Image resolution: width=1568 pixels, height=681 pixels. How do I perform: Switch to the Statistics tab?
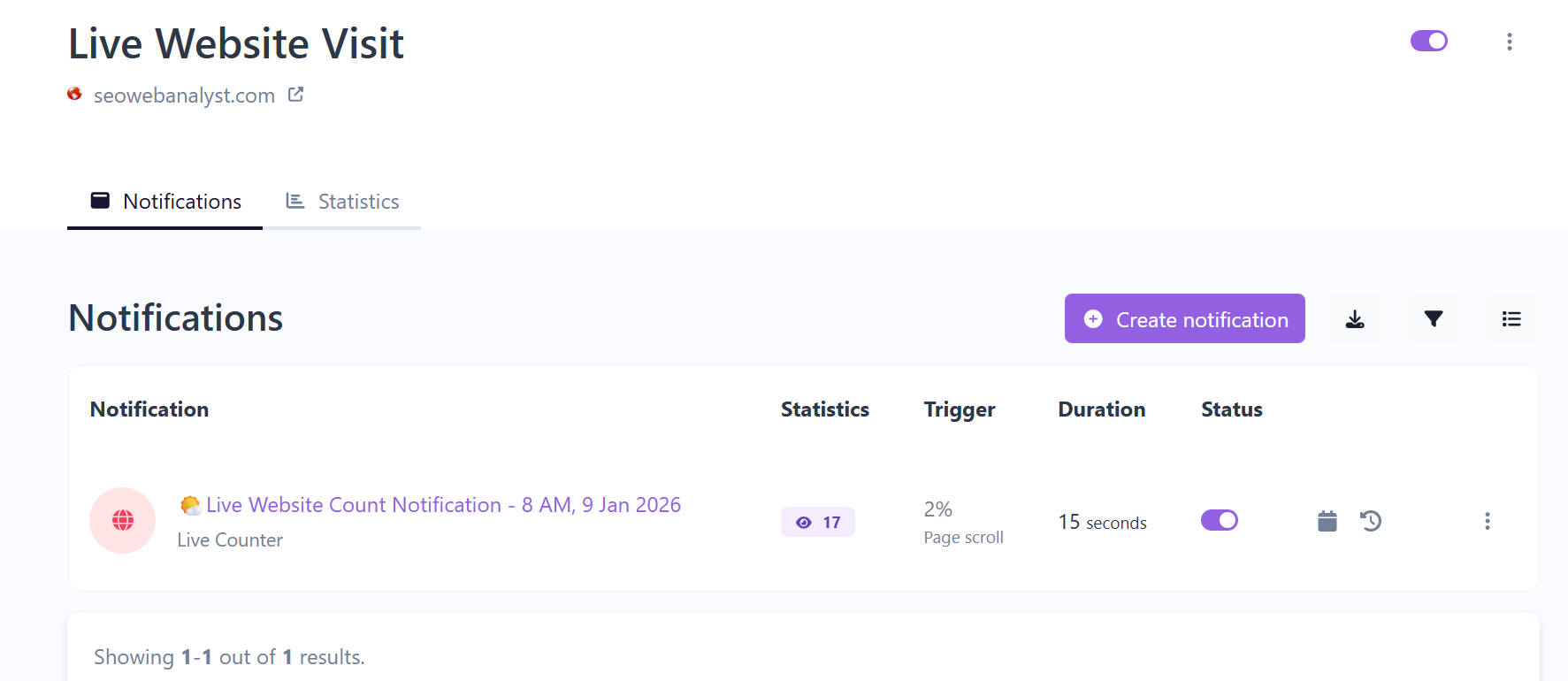pos(342,202)
